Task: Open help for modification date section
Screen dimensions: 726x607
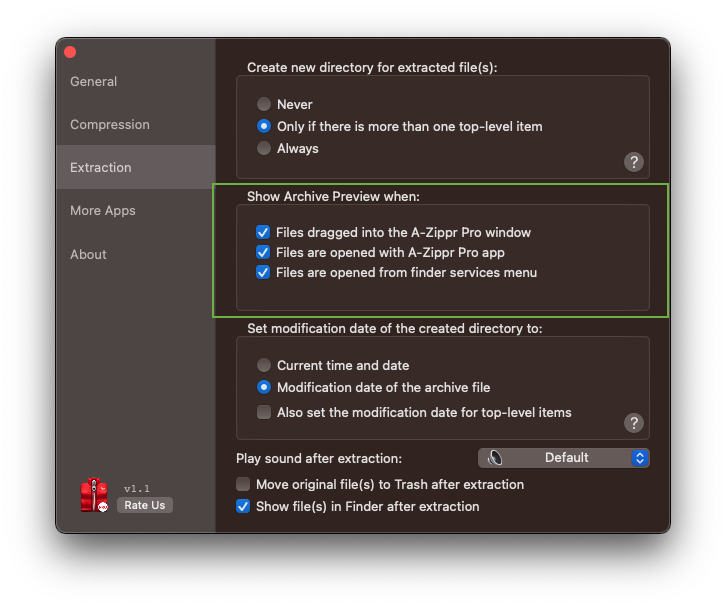Action: coord(633,423)
